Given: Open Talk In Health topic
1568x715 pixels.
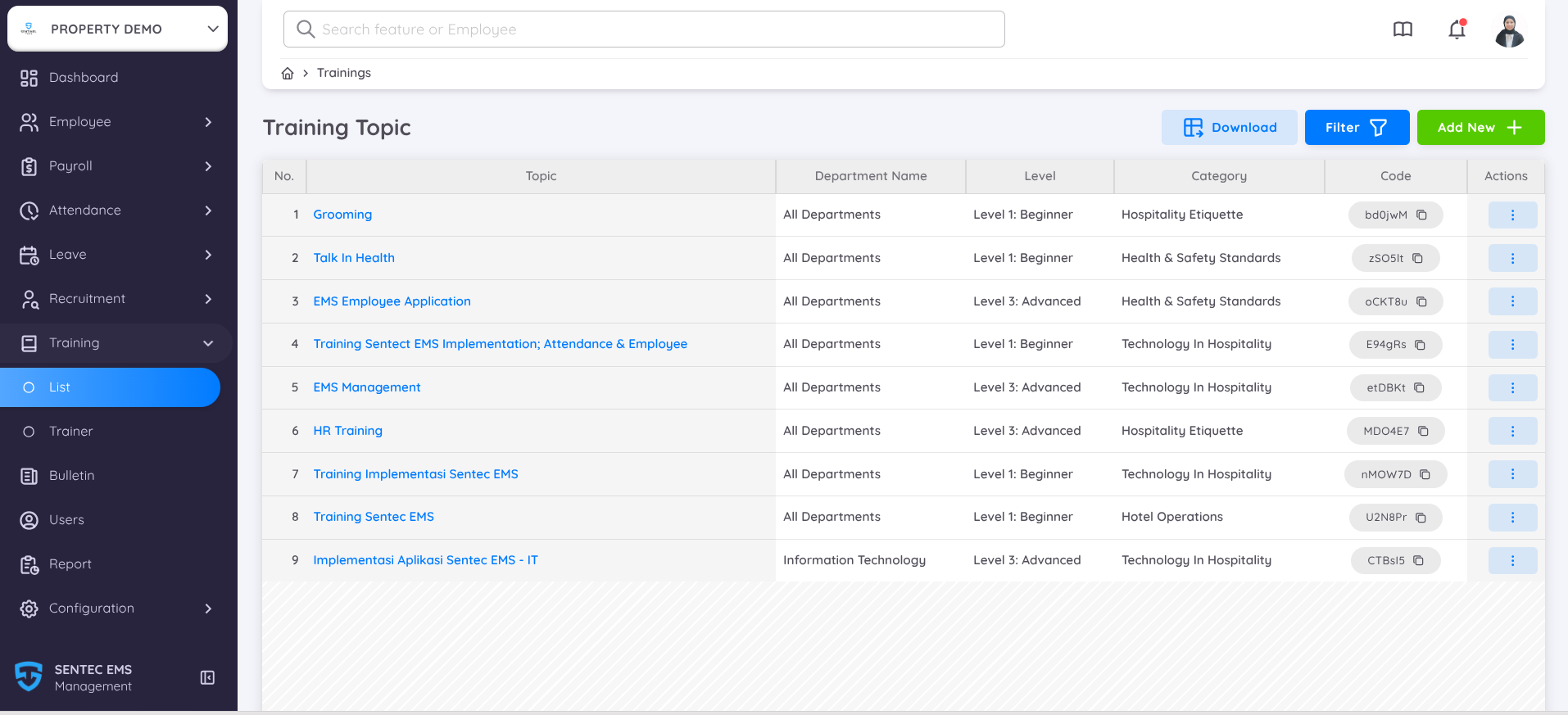Looking at the screenshot, I should pos(354,258).
